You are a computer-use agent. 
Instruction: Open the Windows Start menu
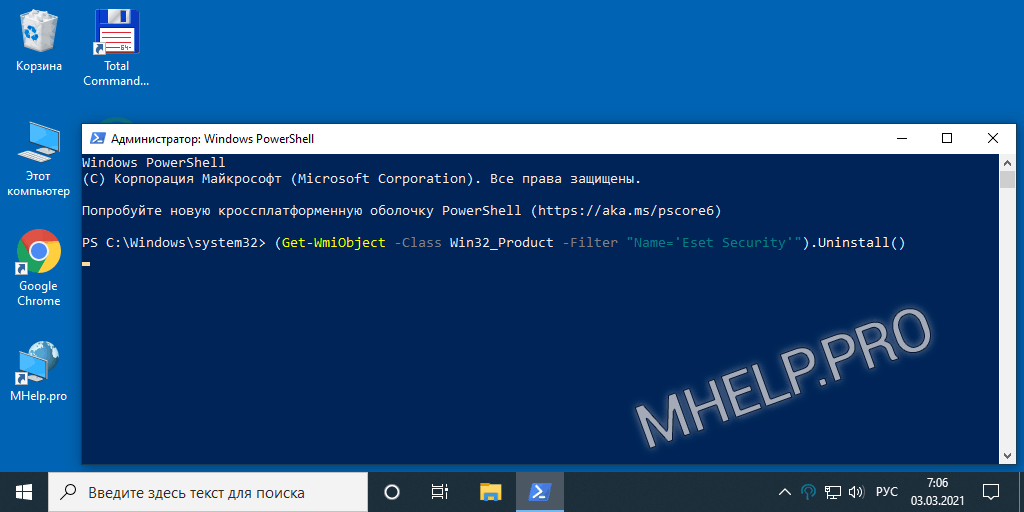(x=24, y=492)
